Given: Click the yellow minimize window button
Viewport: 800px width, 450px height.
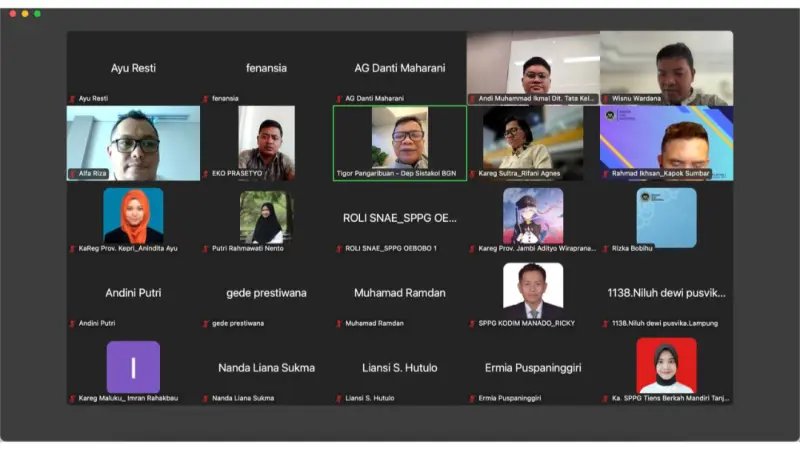Looking at the screenshot, I should coord(25,14).
